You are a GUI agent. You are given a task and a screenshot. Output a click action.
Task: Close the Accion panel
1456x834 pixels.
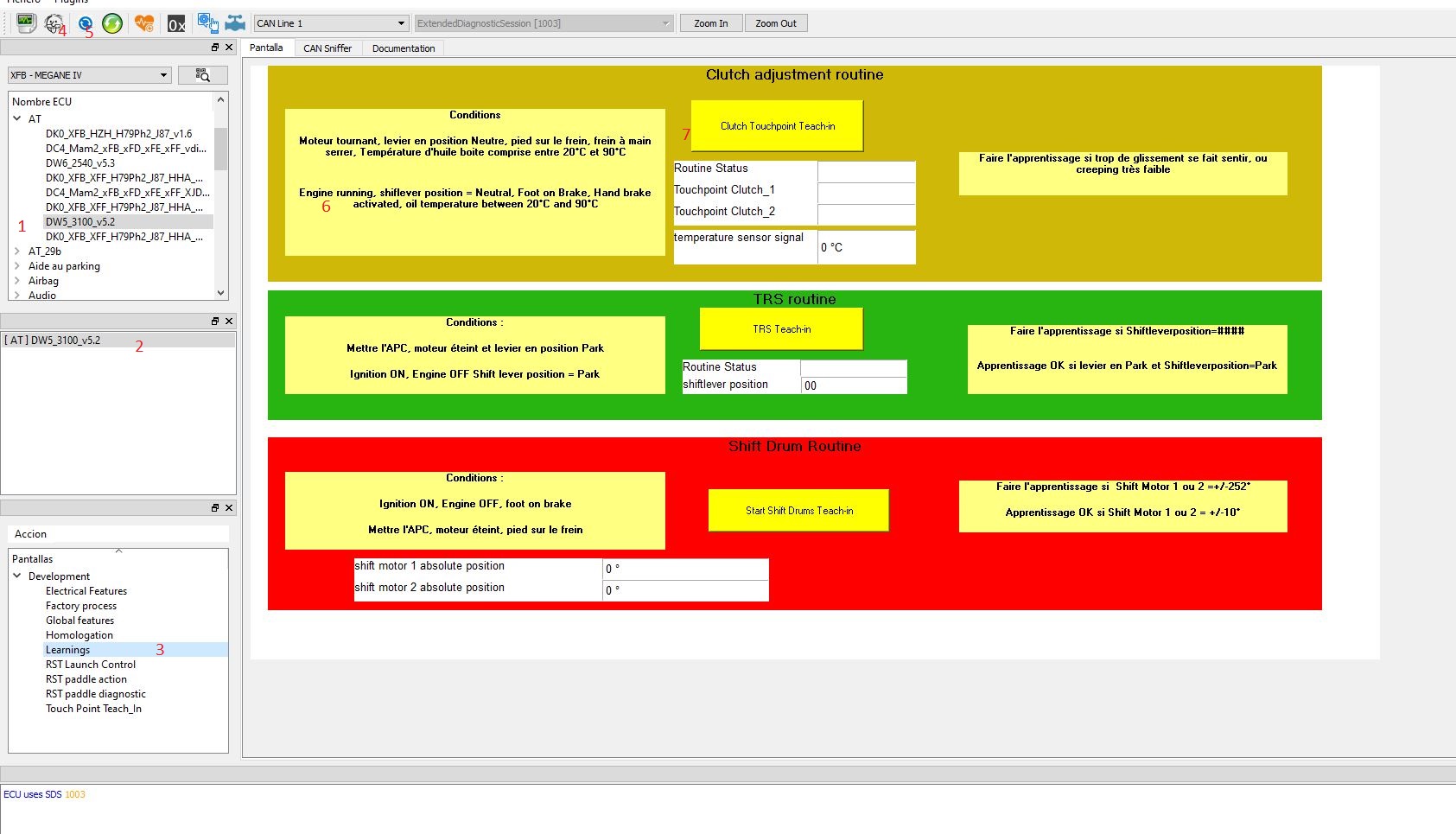coord(229,507)
